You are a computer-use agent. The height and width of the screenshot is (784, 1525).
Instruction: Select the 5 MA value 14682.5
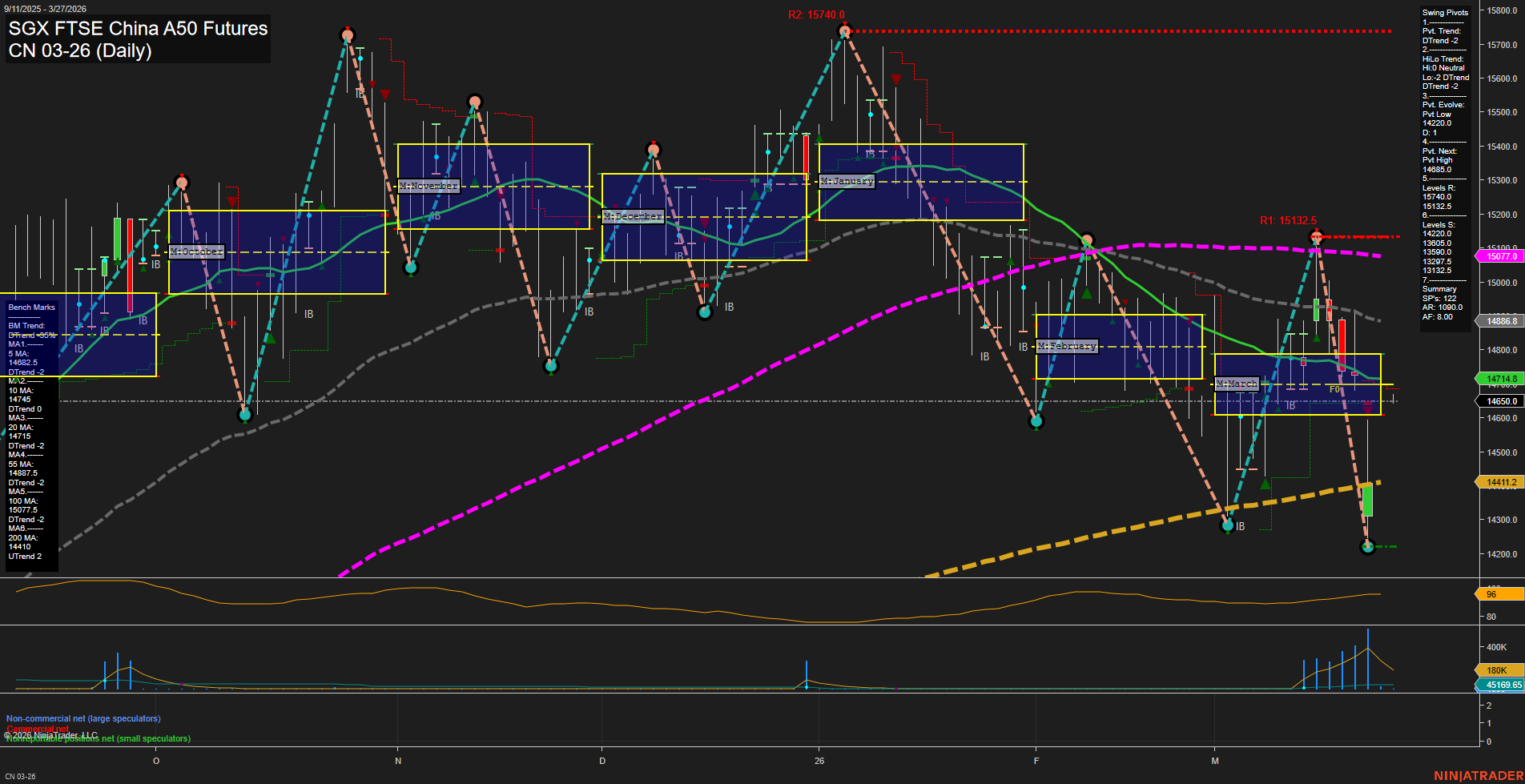tap(23, 363)
